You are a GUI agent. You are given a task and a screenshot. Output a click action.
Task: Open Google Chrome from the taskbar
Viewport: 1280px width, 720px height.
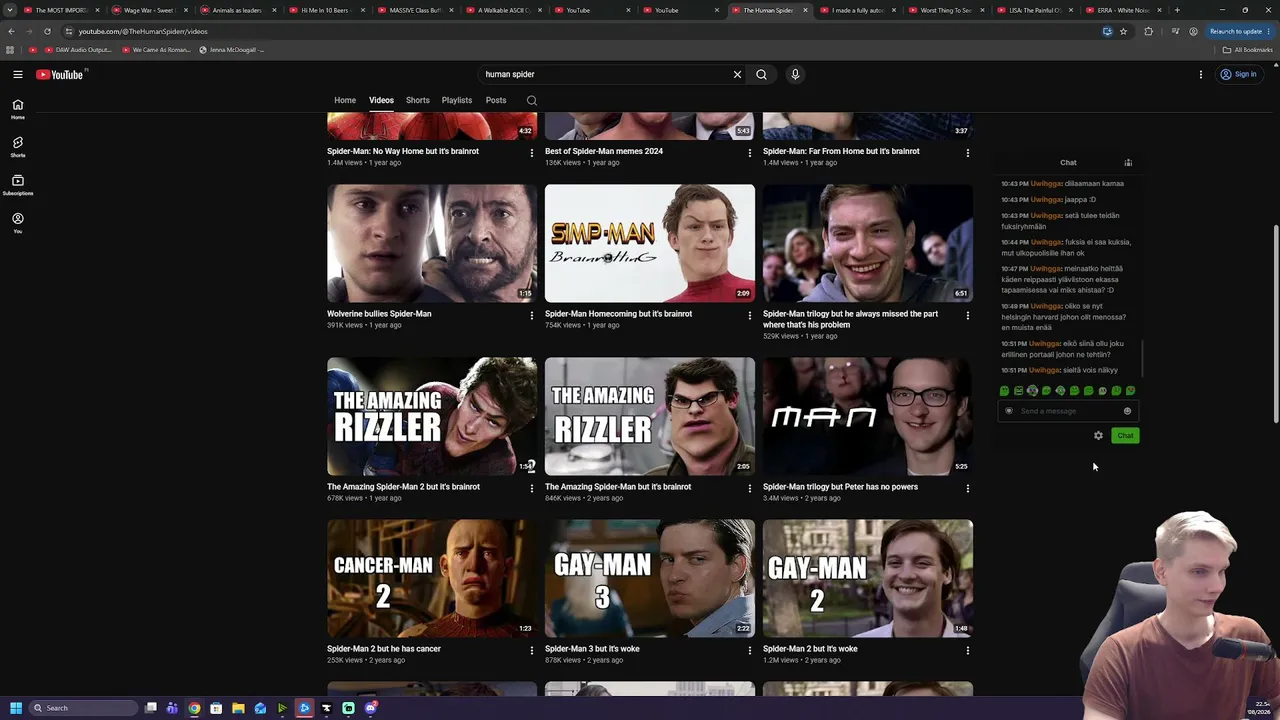pyautogui.click(x=194, y=708)
